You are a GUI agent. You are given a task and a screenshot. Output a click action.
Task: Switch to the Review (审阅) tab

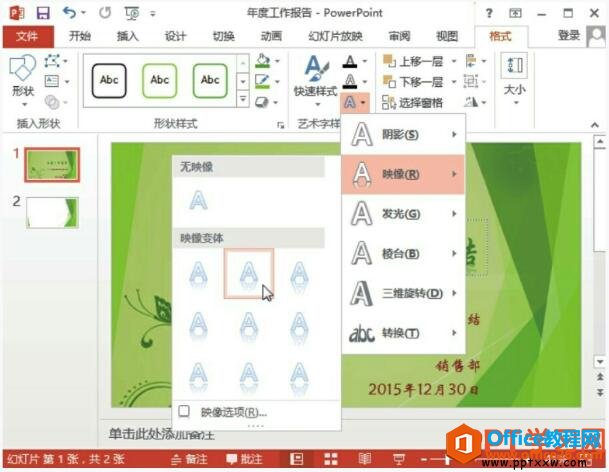(400, 37)
